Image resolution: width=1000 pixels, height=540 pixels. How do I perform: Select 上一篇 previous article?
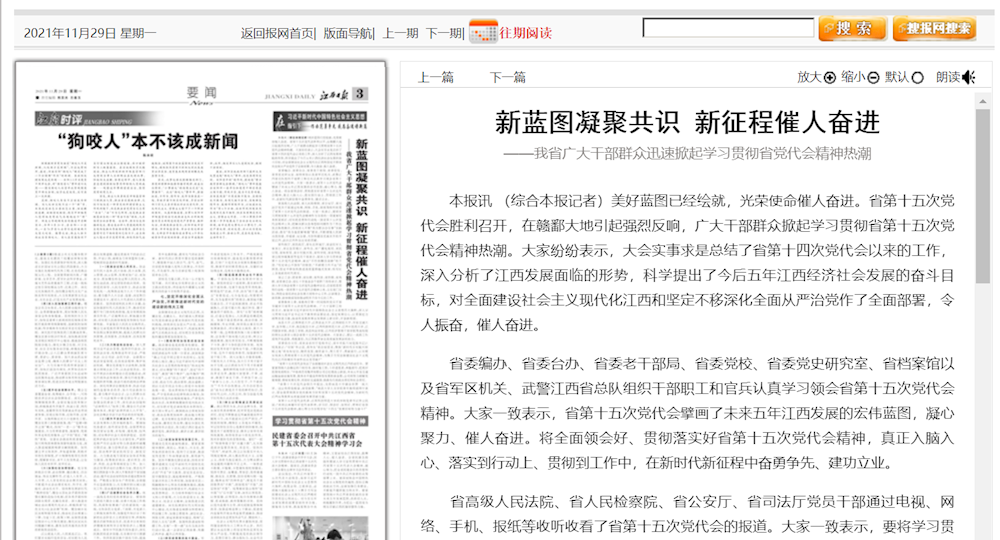click(x=435, y=77)
